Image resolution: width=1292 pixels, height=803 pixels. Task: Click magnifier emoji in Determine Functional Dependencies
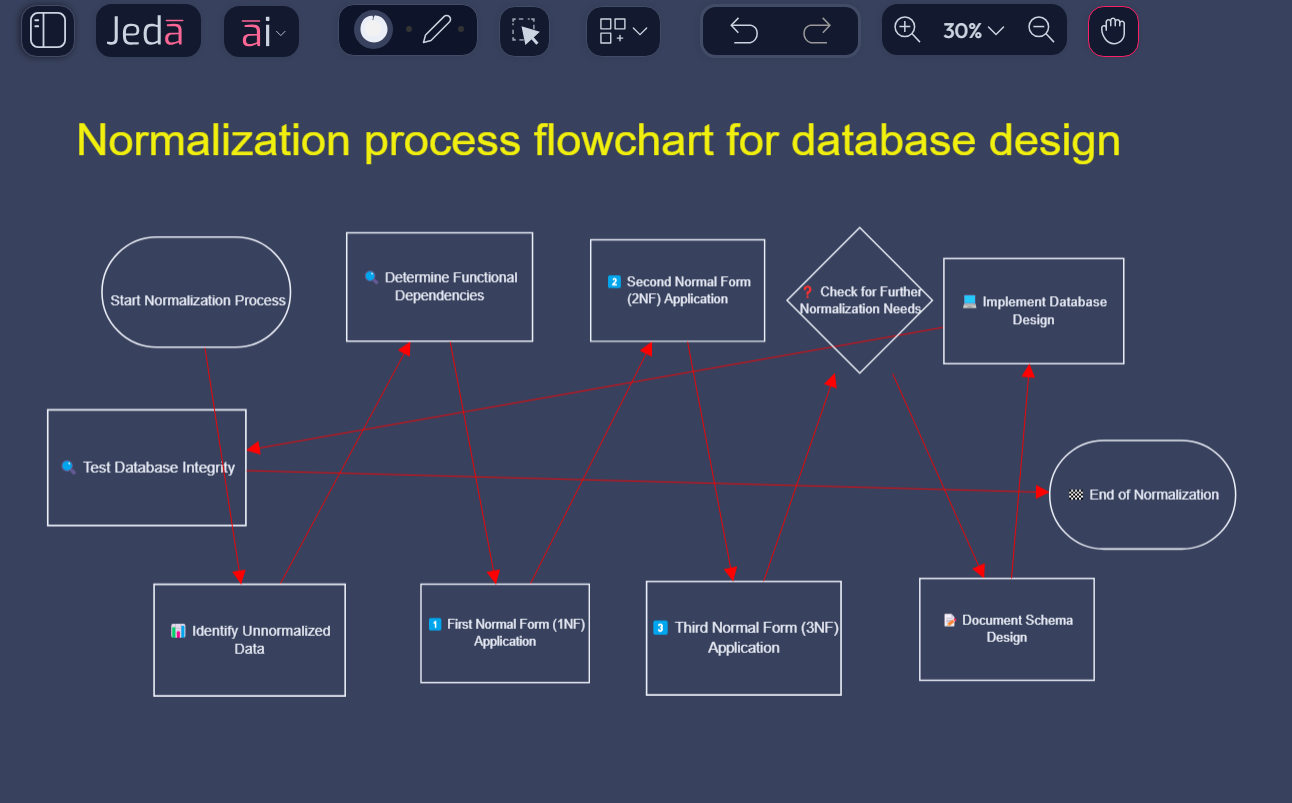[371, 277]
